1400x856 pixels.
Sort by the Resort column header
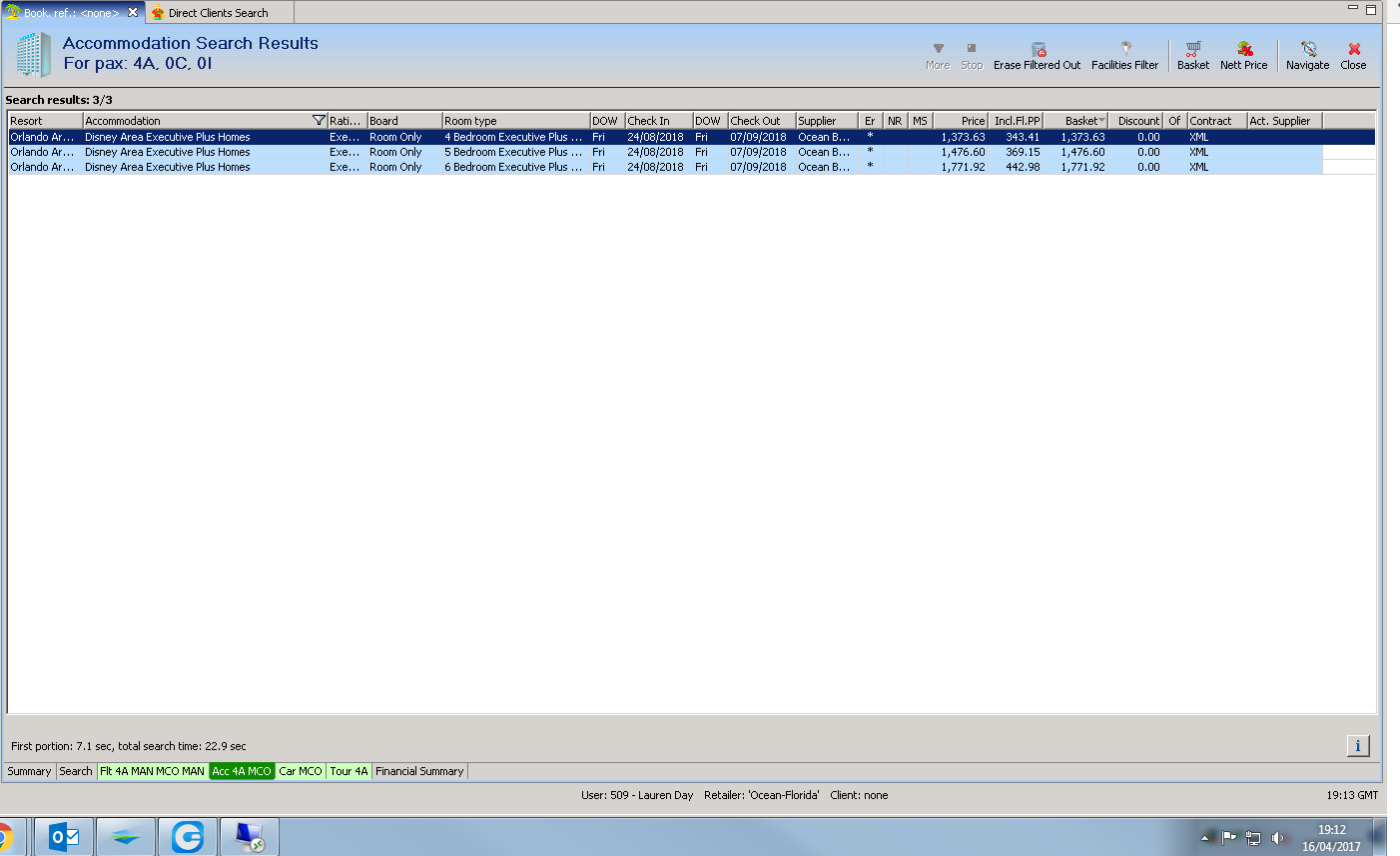(46, 121)
